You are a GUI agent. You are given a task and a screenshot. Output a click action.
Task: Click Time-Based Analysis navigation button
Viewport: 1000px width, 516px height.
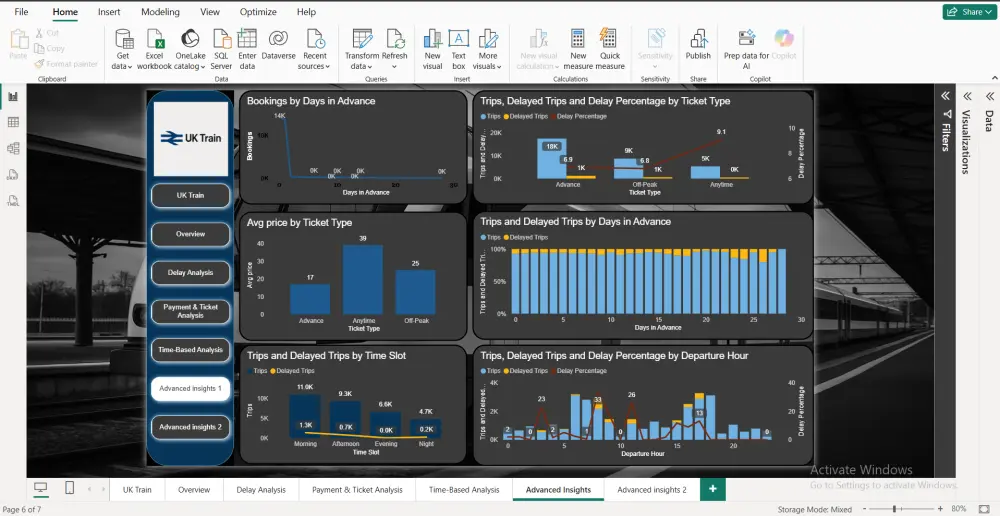190,350
